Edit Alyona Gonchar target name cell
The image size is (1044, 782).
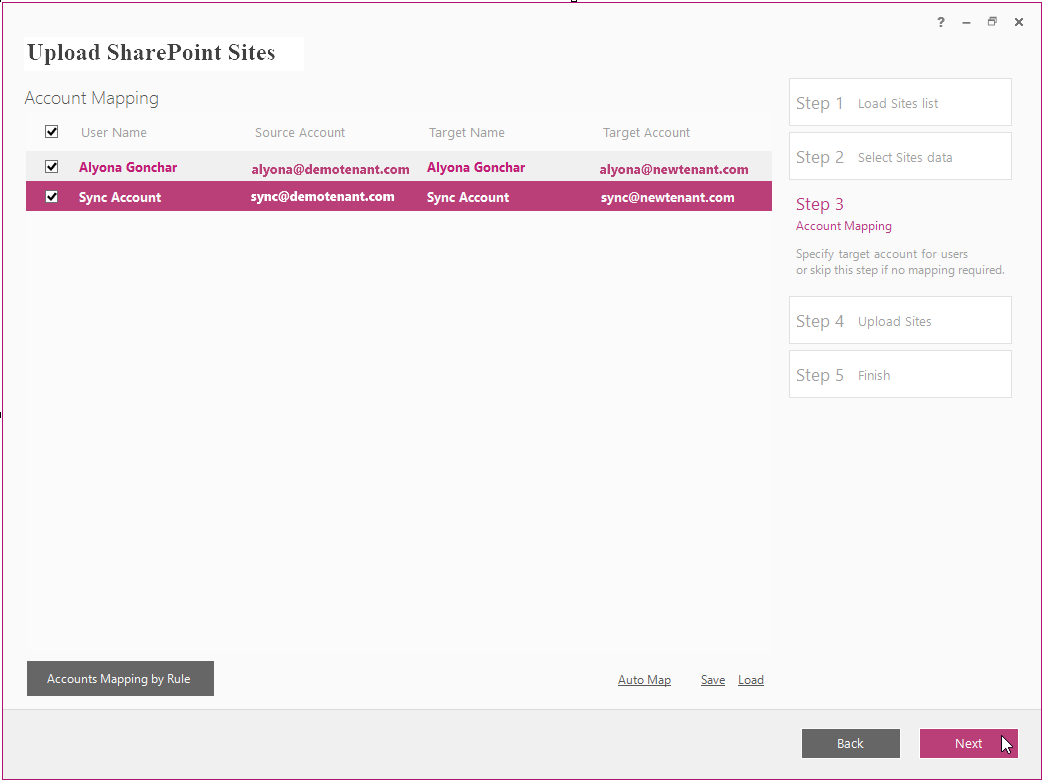pos(476,167)
